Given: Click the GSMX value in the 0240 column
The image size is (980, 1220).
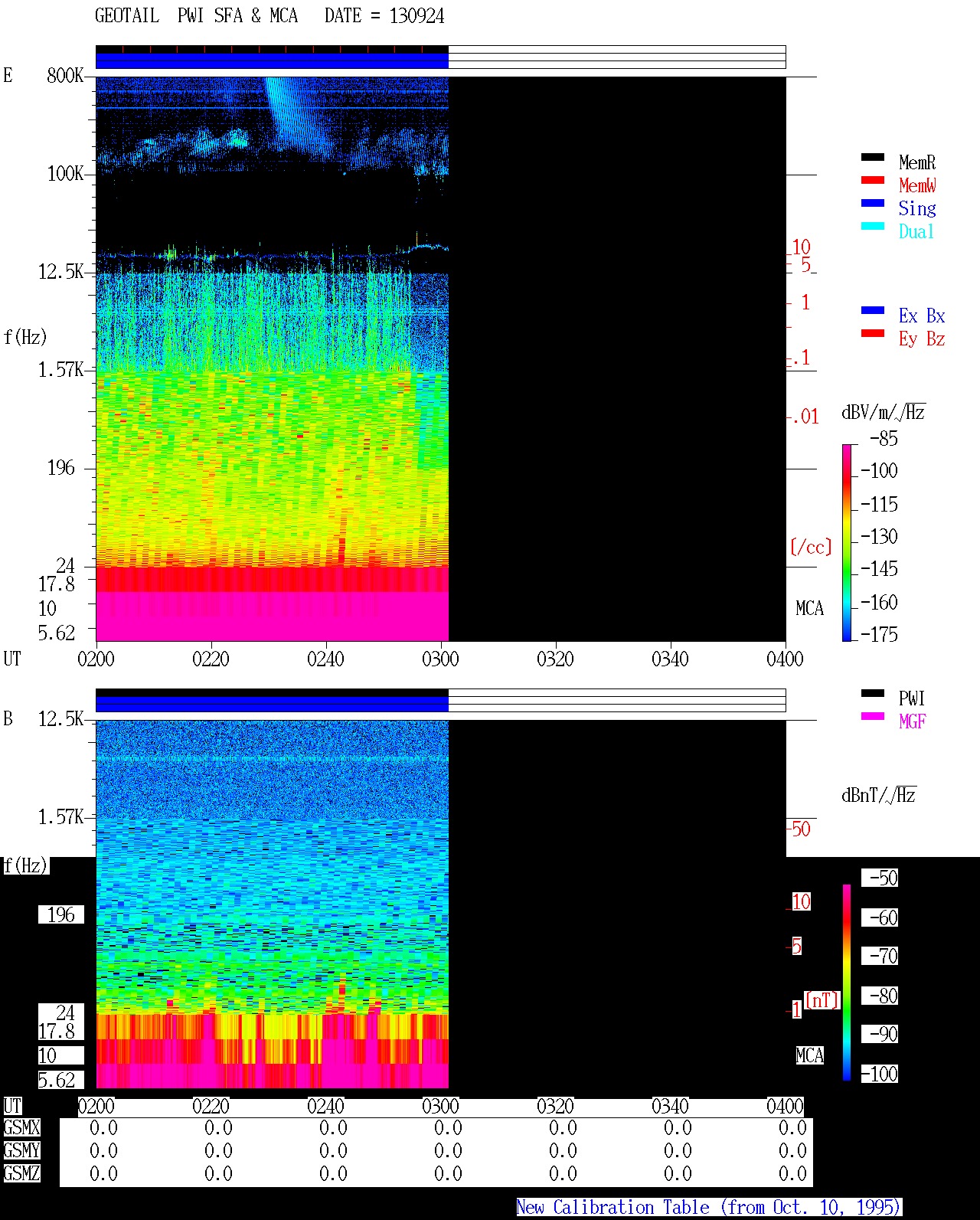Looking at the screenshot, I should 333,1127.
